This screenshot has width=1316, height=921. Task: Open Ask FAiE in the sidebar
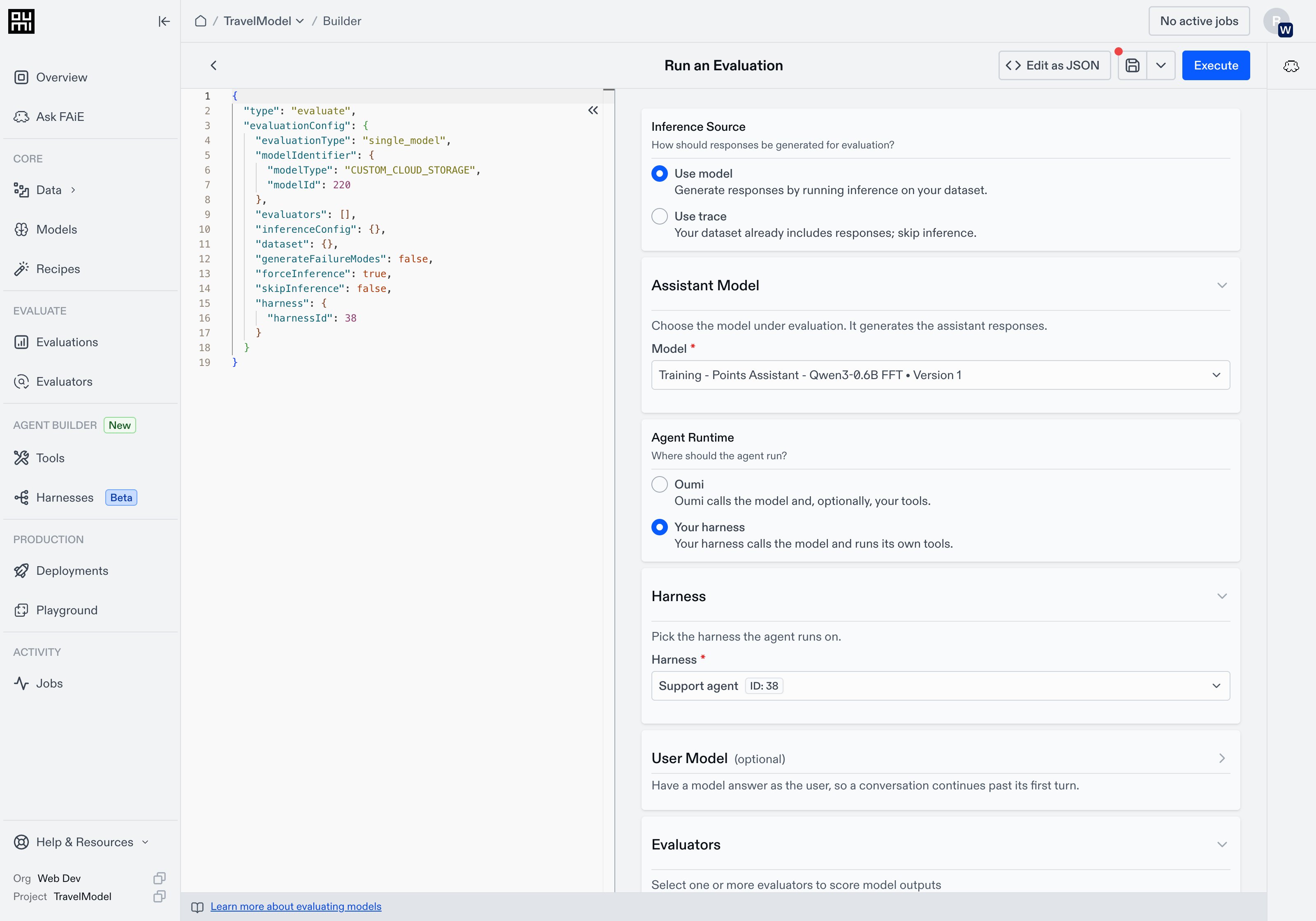coord(90,117)
